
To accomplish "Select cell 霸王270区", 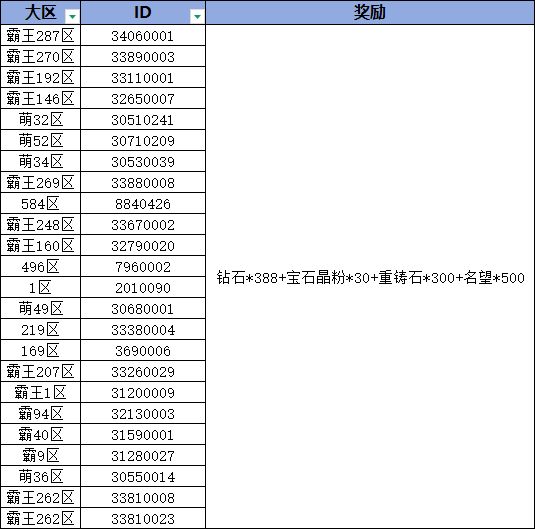I will pos(41,56).
